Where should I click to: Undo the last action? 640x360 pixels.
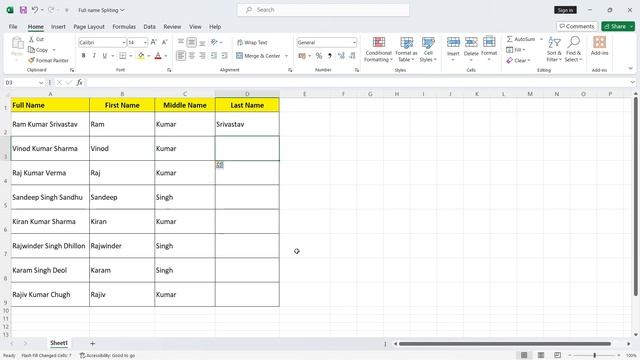(35, 10)
